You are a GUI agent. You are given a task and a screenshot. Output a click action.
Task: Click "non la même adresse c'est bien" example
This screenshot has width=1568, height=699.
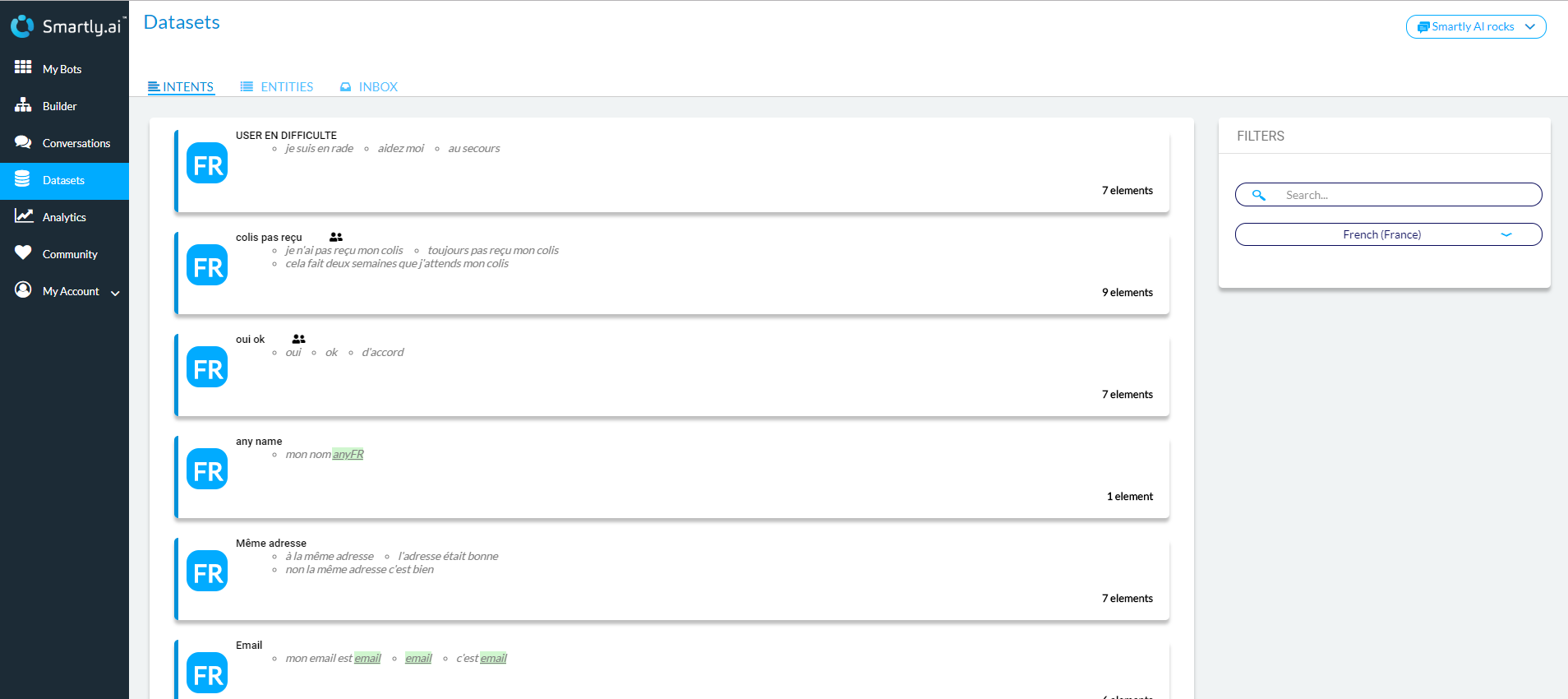click(359, 569)
